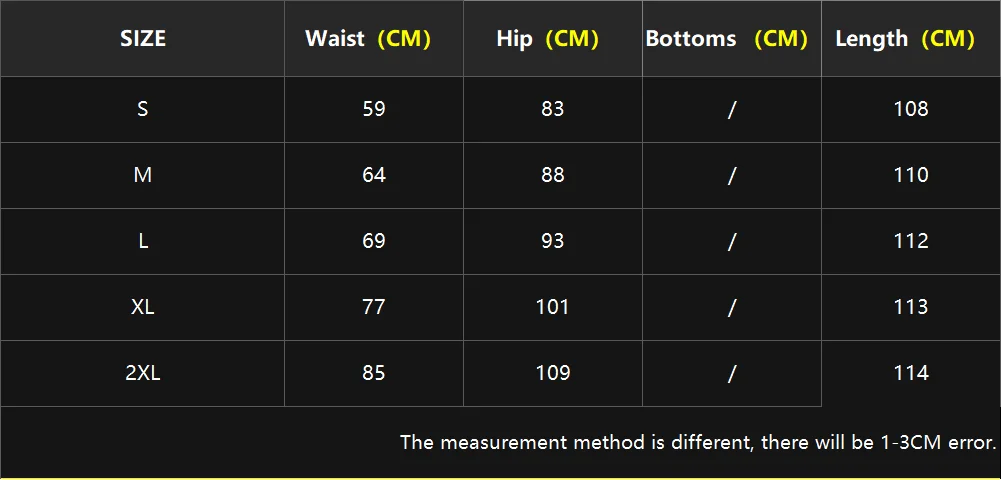Click the Bottoms slash cell in M row
The height and width of the screenshot is (480, 1001).
pyautogui.click(x=732, y=175)
